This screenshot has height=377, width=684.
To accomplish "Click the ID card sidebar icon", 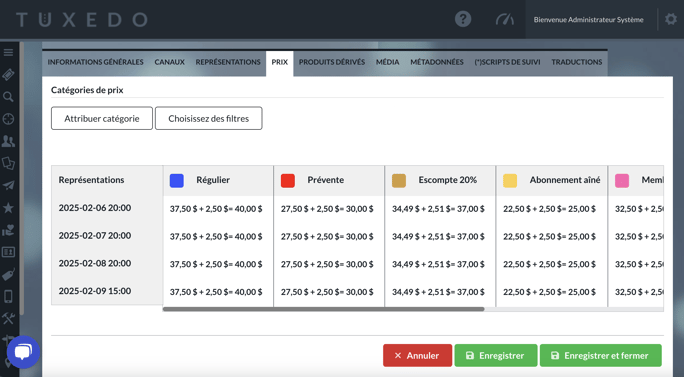I will point(8,252).
